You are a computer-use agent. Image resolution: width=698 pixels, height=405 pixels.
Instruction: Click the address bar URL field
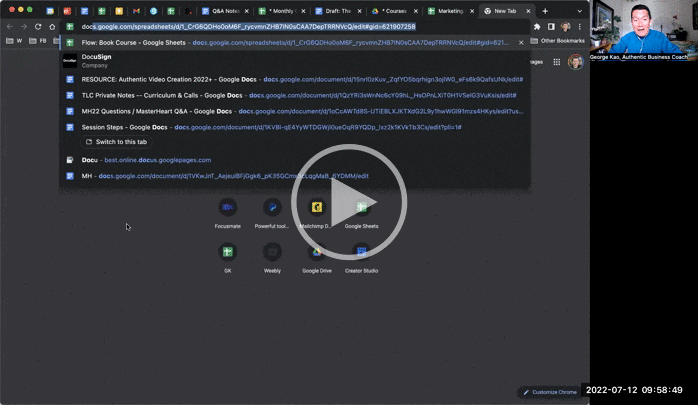294,27
